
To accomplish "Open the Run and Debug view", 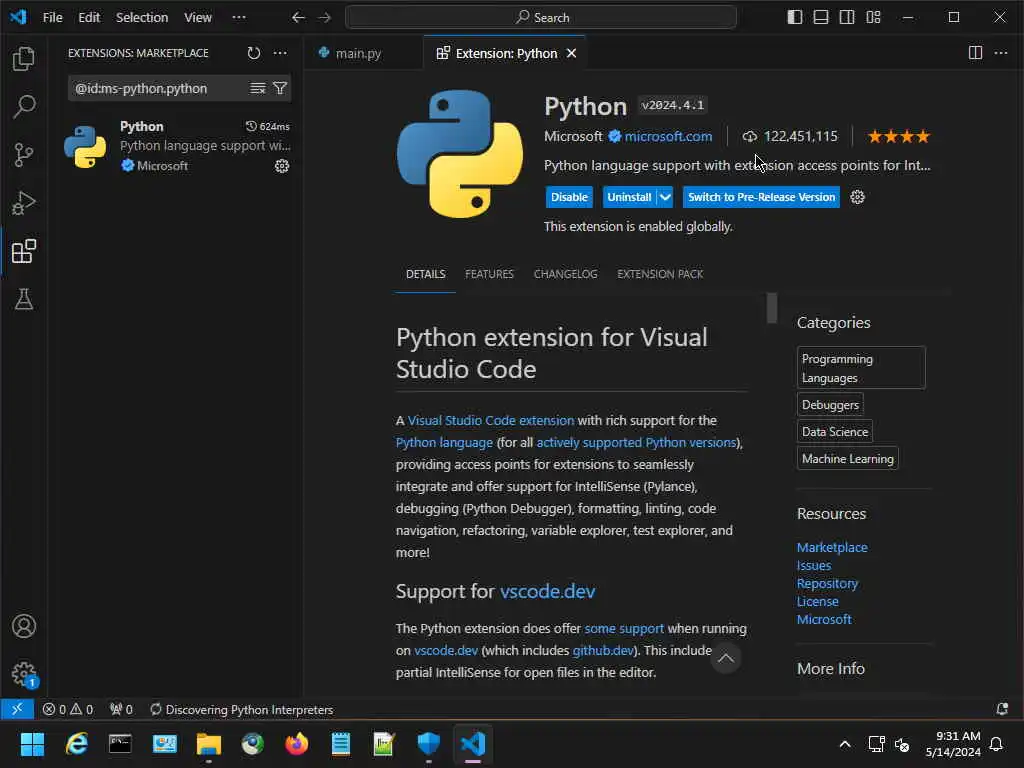I will coord(24,203).
